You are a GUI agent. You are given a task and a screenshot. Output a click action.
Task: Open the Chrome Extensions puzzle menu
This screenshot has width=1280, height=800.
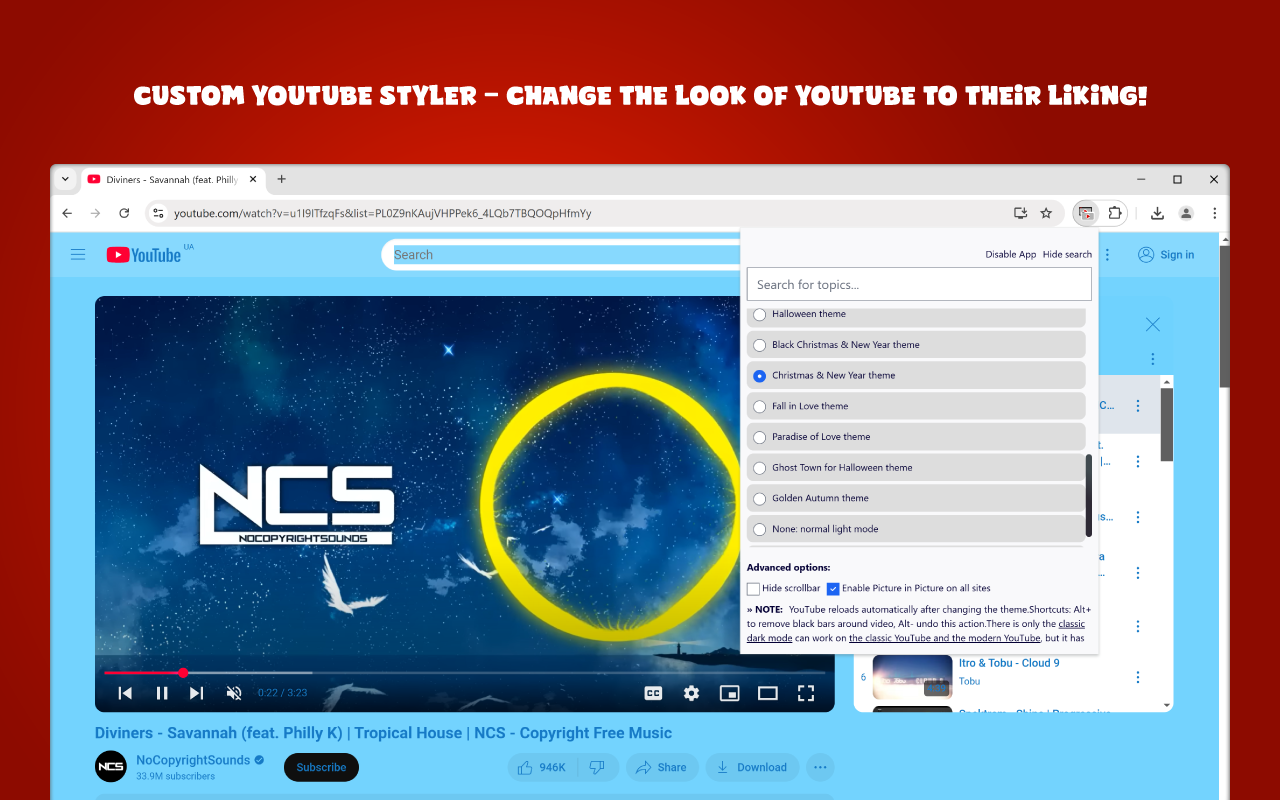1115,213
